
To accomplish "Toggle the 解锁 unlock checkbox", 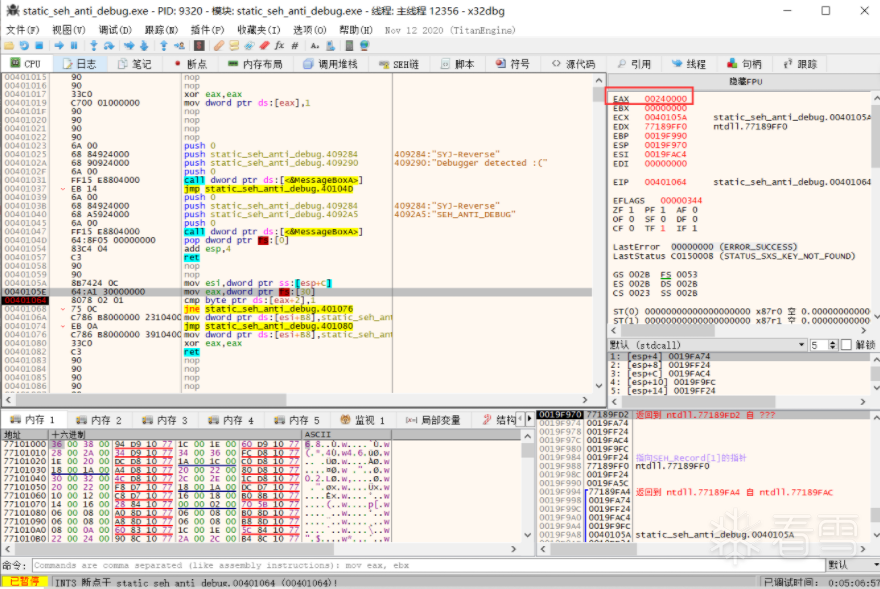I will (x=847, y=345).
